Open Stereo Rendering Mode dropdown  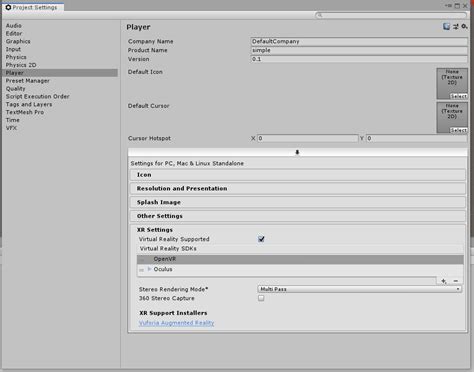(360, 289)
